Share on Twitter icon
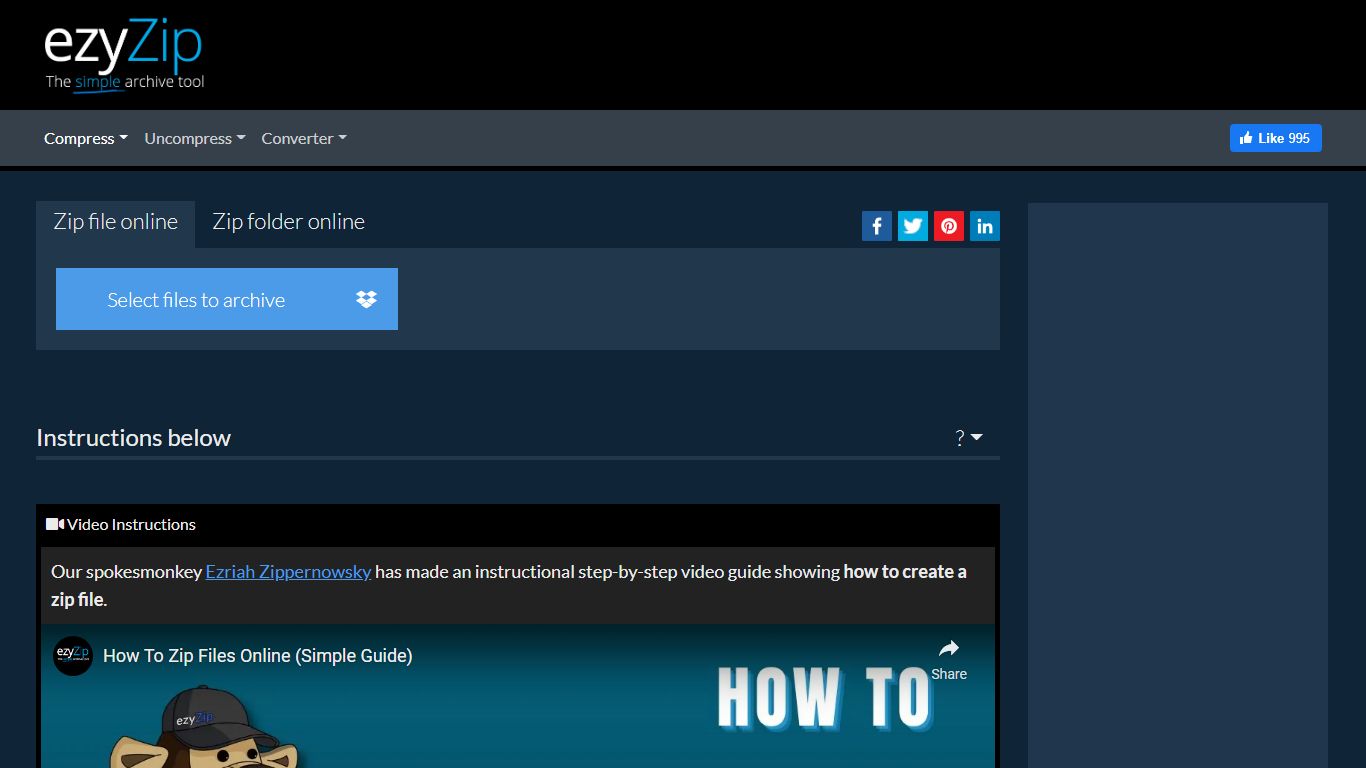 click(913, 226)
